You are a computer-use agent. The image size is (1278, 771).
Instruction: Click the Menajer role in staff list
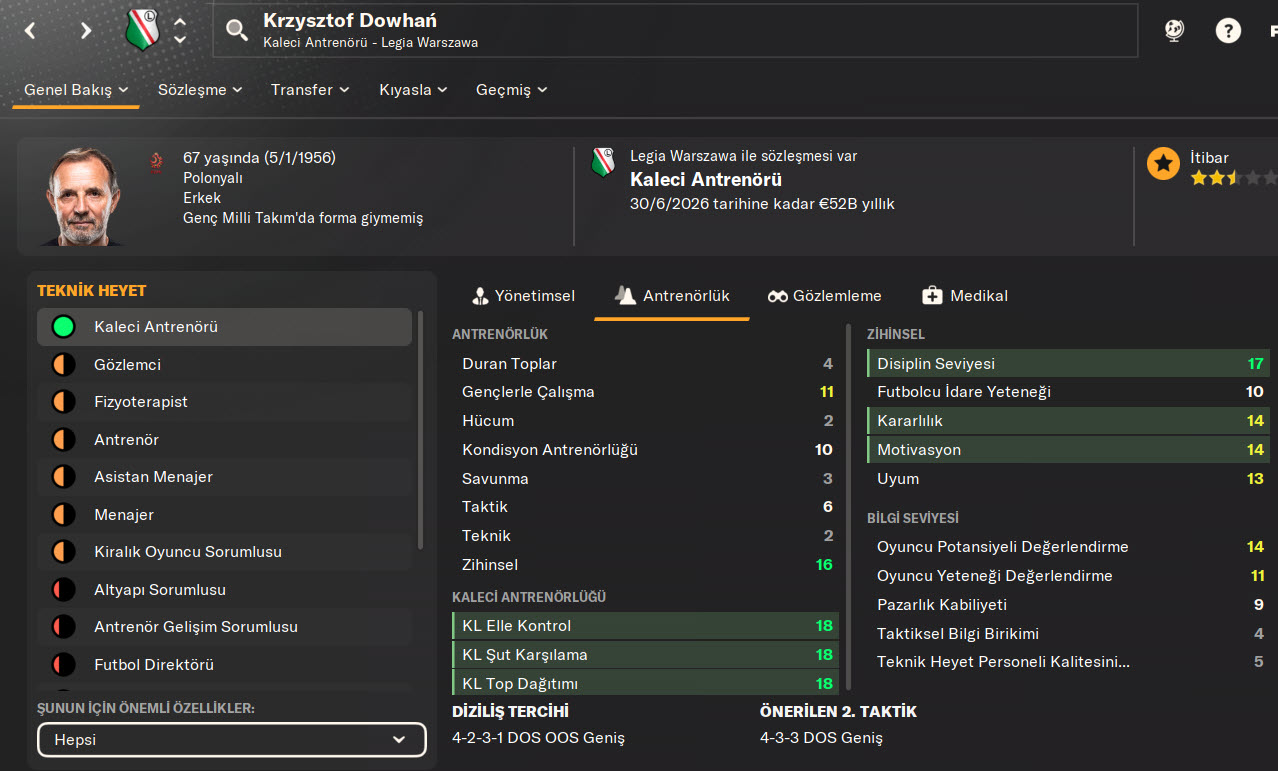124,515
